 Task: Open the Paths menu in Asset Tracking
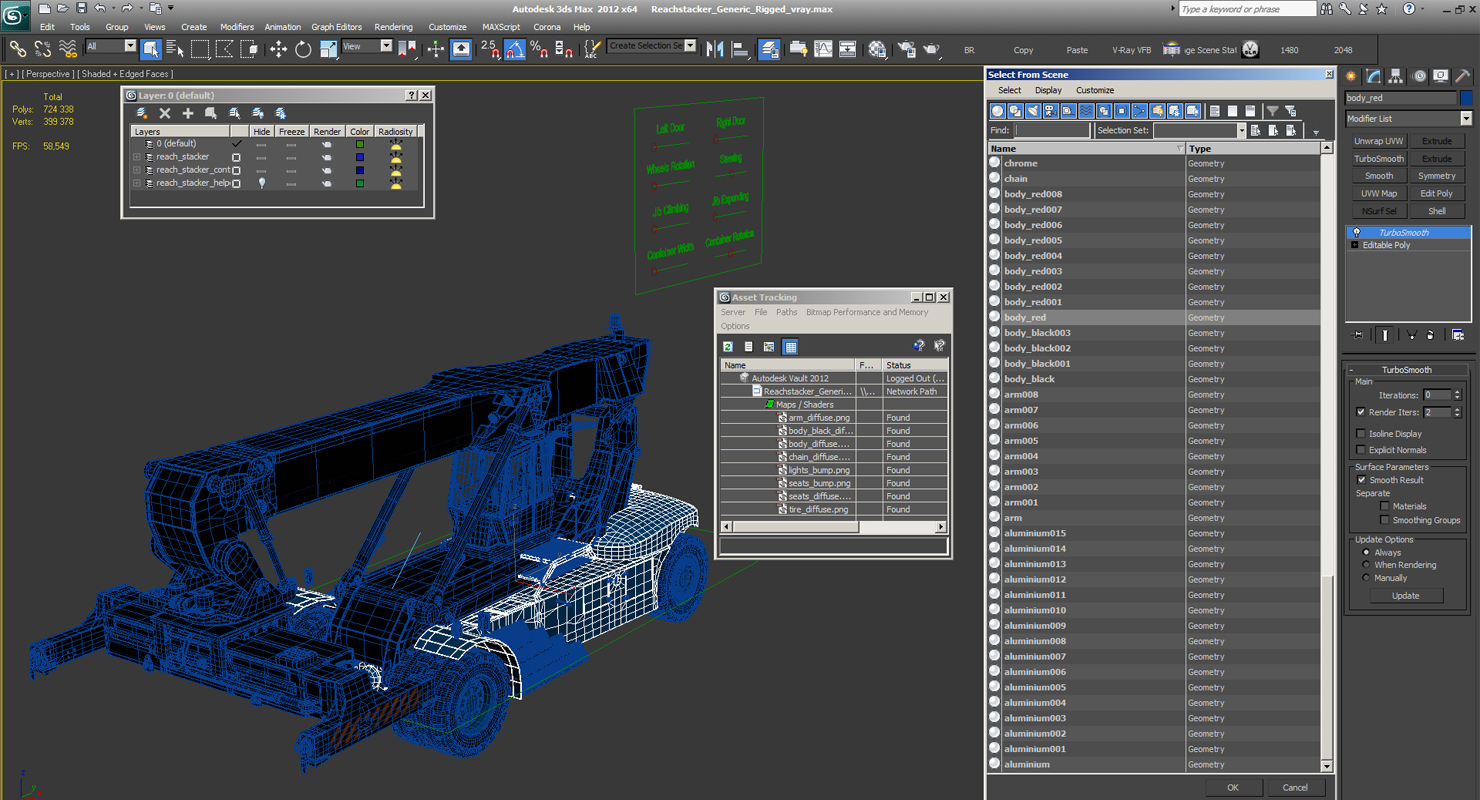coord(787,312)
